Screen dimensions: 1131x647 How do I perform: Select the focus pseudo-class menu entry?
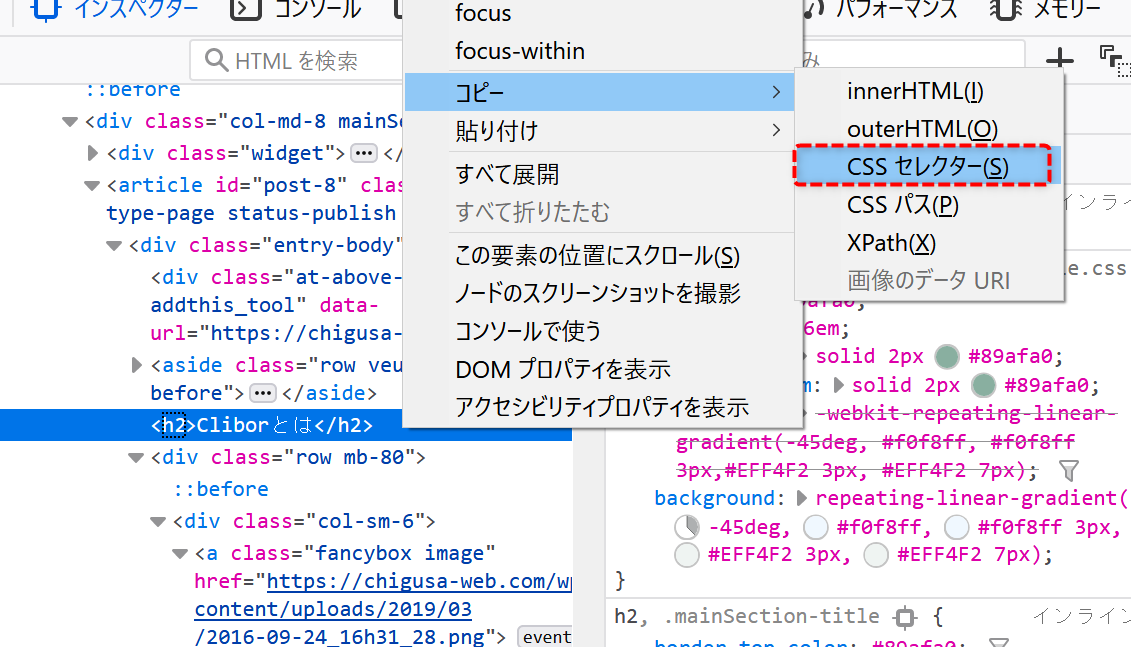[483, 13]
